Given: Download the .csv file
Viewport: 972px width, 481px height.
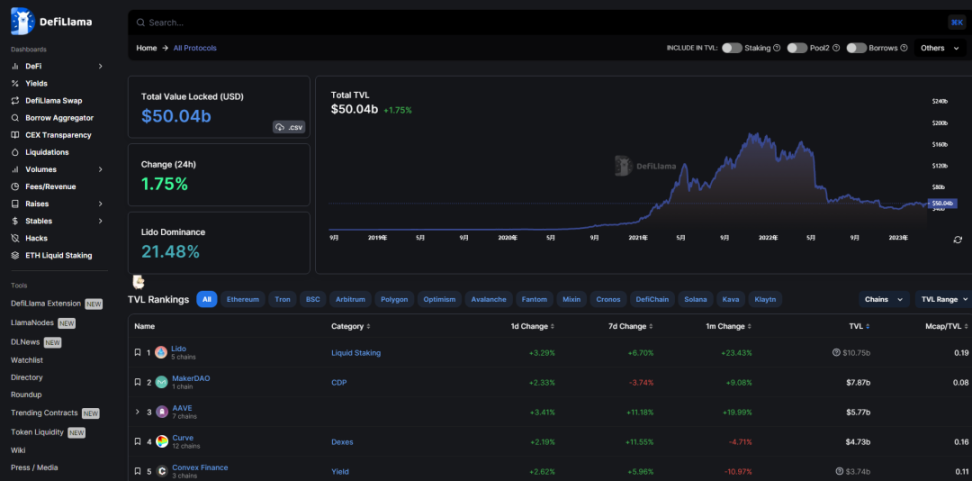Looking at the screenshot, I should coord(289,127).
